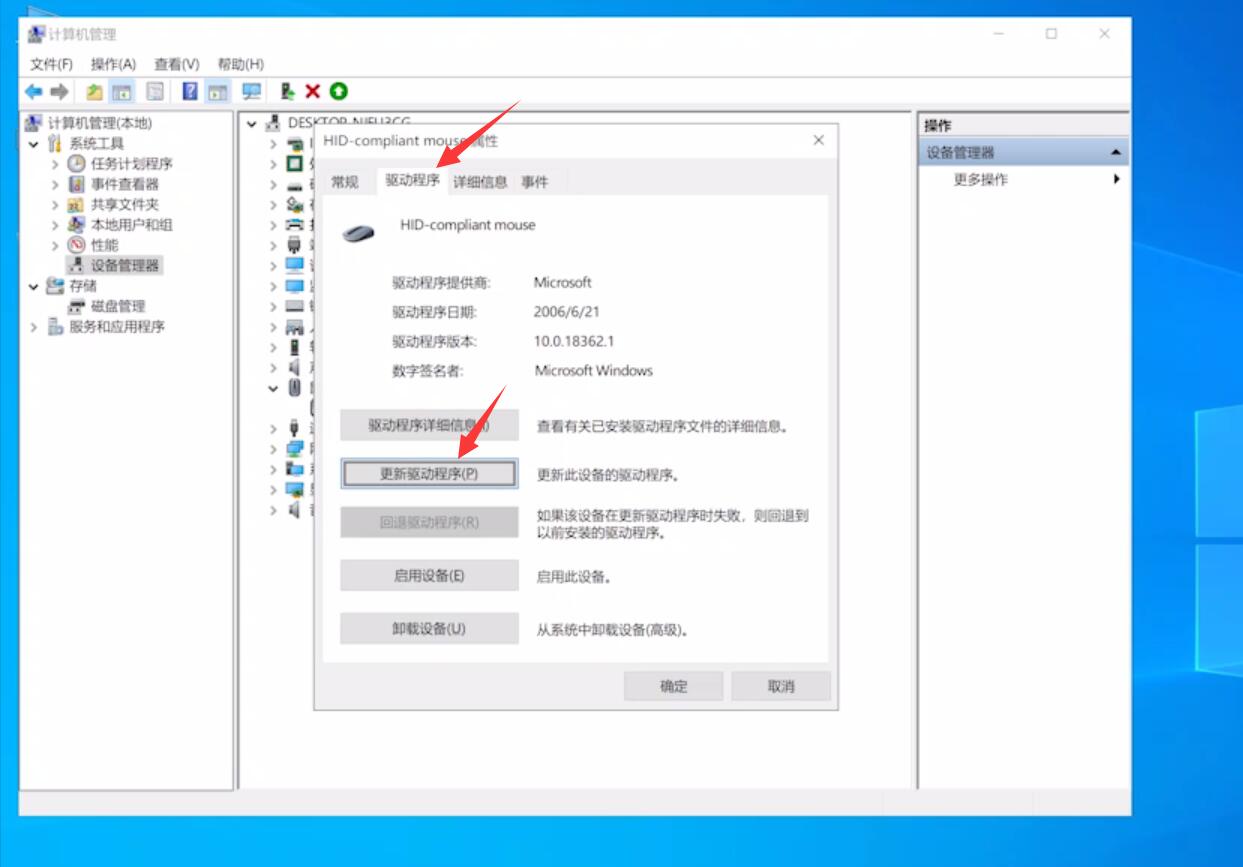Expand the 服务和应用程序 tree node

[x=34, y=327]
